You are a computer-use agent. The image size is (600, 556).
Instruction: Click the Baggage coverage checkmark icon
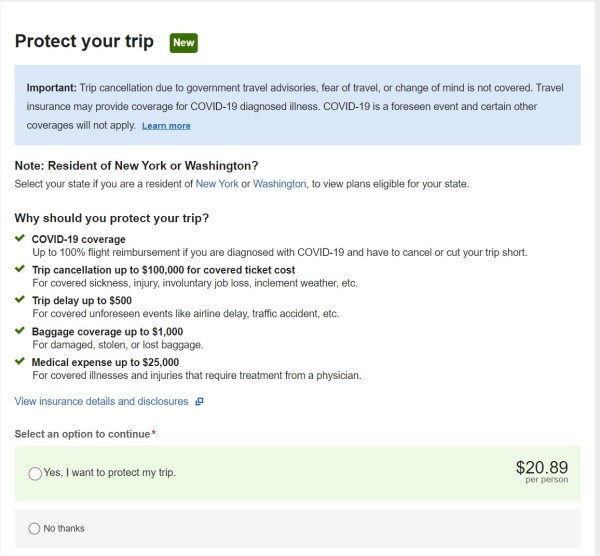point(20,331)
